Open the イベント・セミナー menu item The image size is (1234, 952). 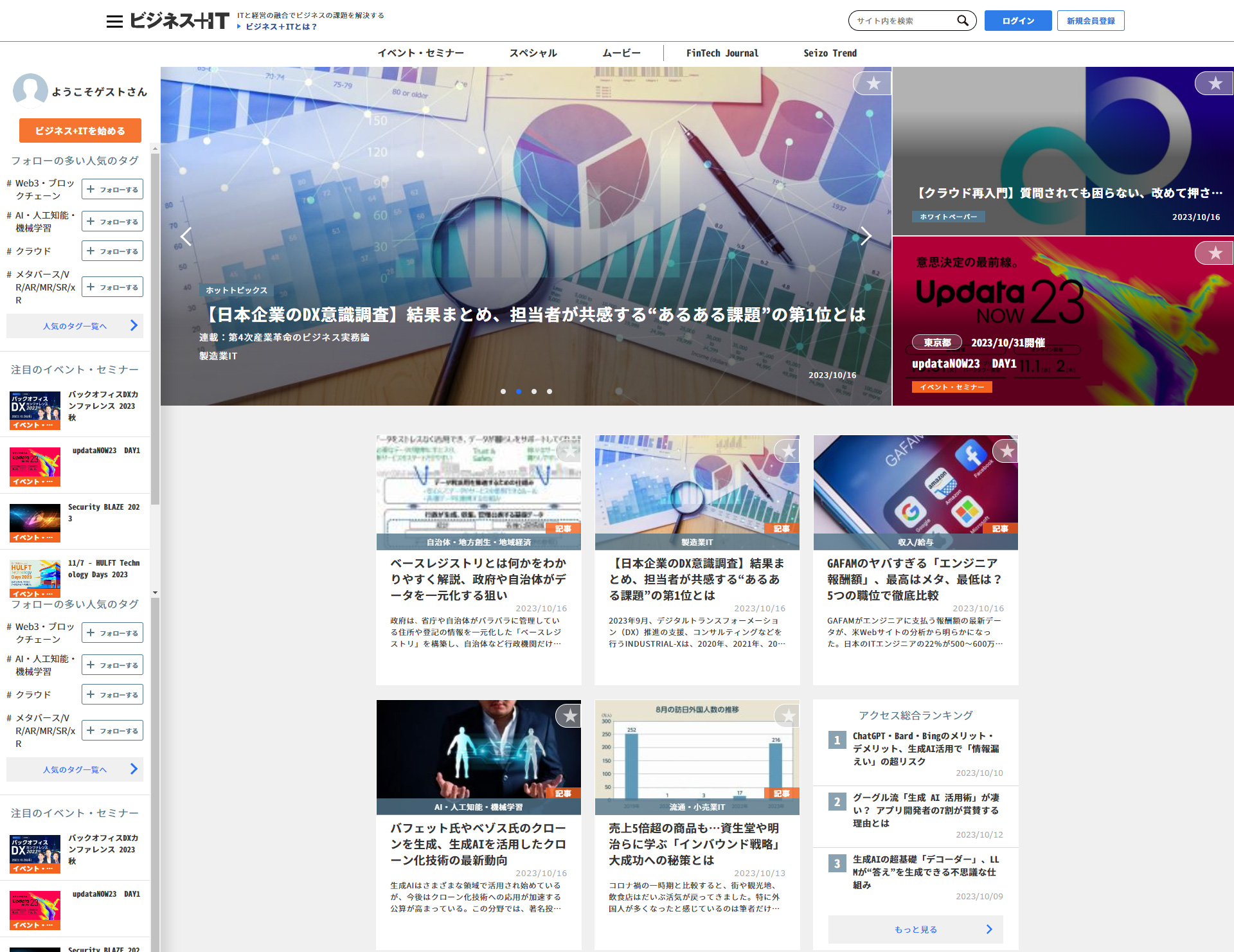[x=420, y=53]
